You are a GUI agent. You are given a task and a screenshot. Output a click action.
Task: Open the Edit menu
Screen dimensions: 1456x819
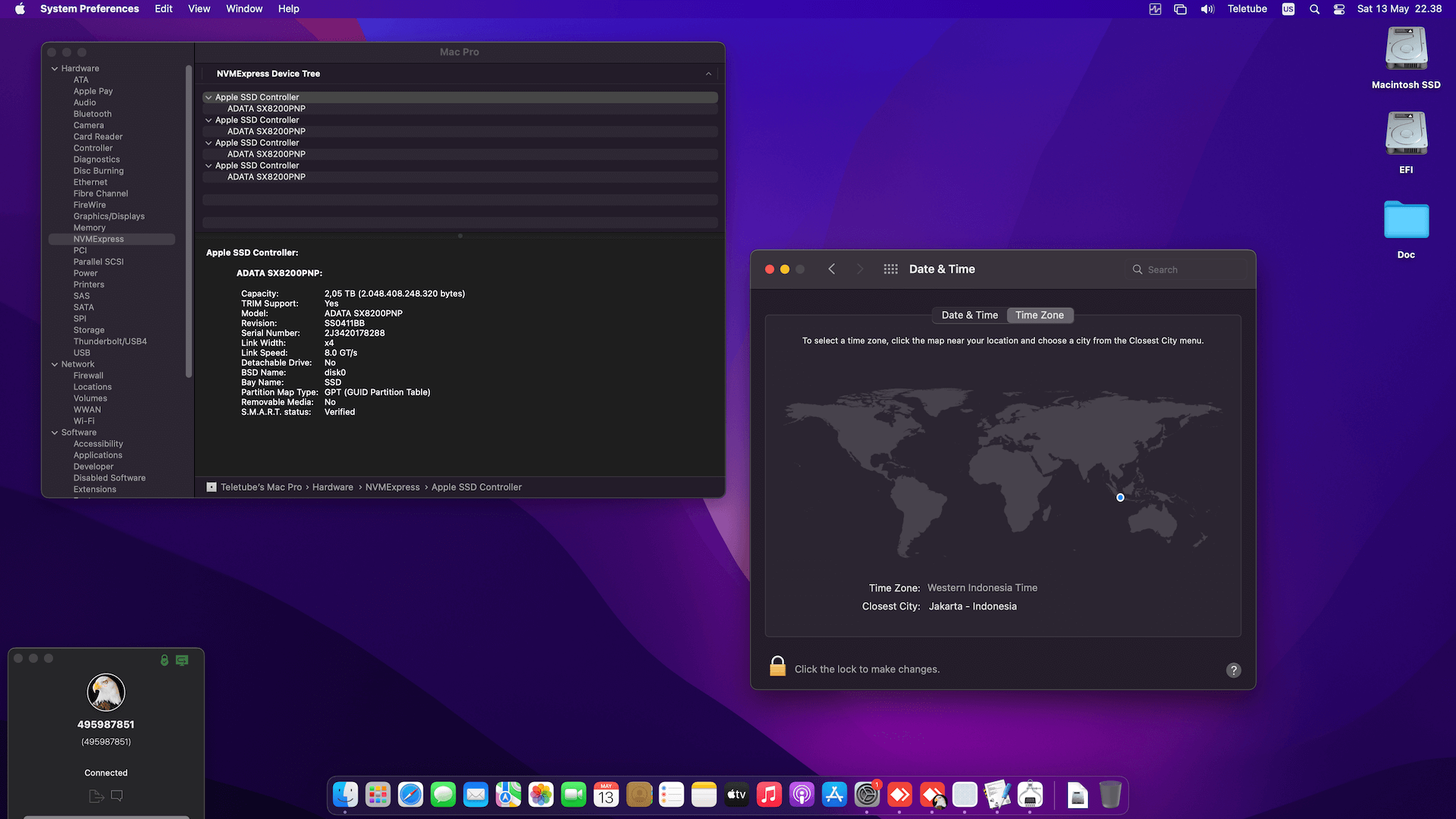point(164,9)
